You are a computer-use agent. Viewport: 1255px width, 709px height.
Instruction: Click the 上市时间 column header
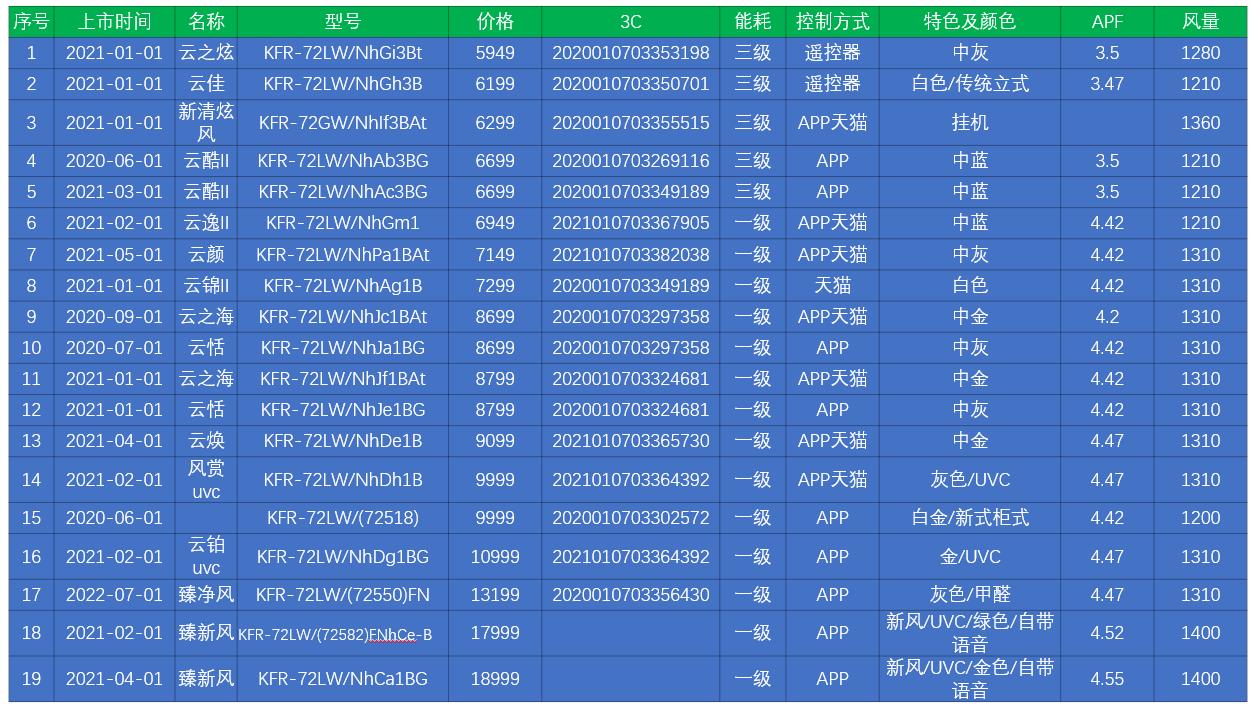[x=116, y=18]
